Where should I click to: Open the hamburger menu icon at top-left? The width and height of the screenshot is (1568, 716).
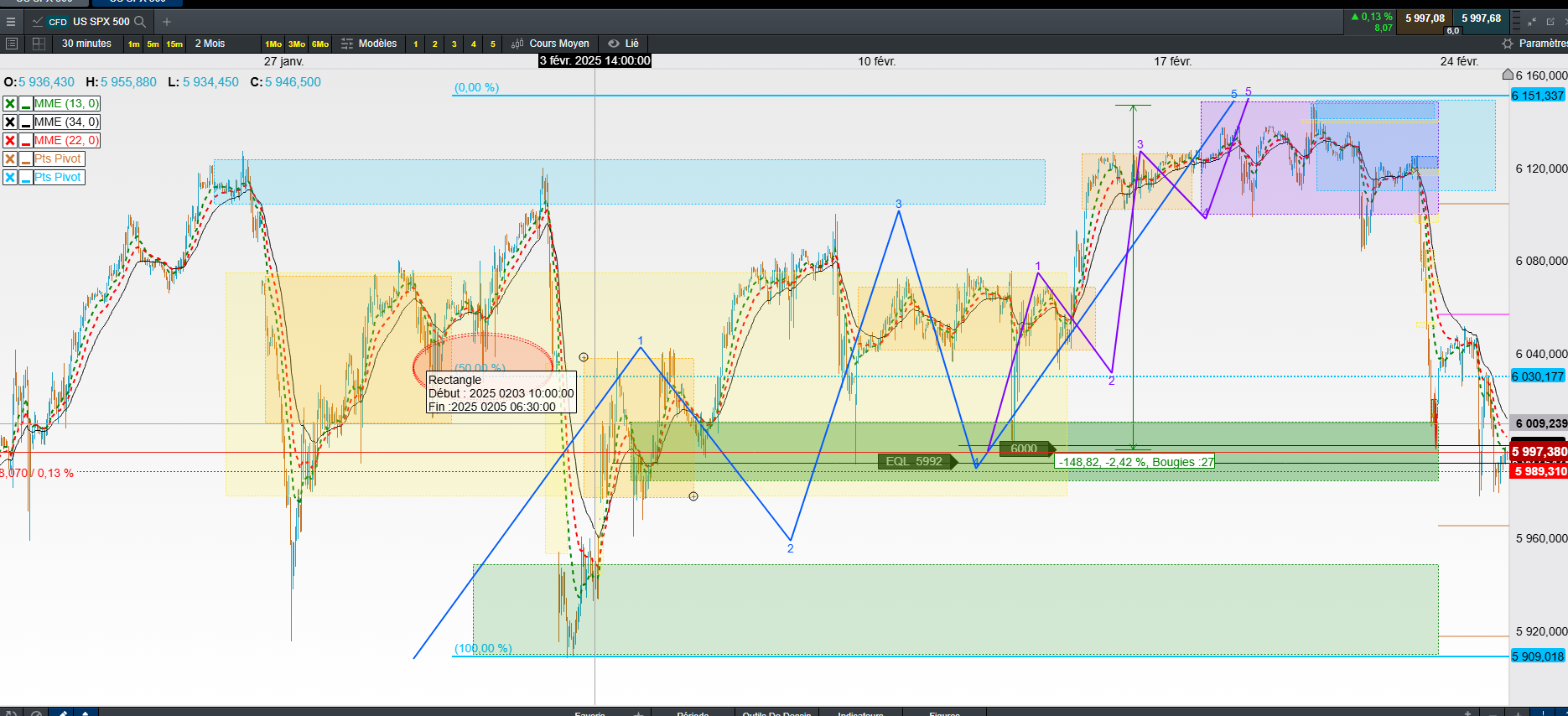coord(11,22)
